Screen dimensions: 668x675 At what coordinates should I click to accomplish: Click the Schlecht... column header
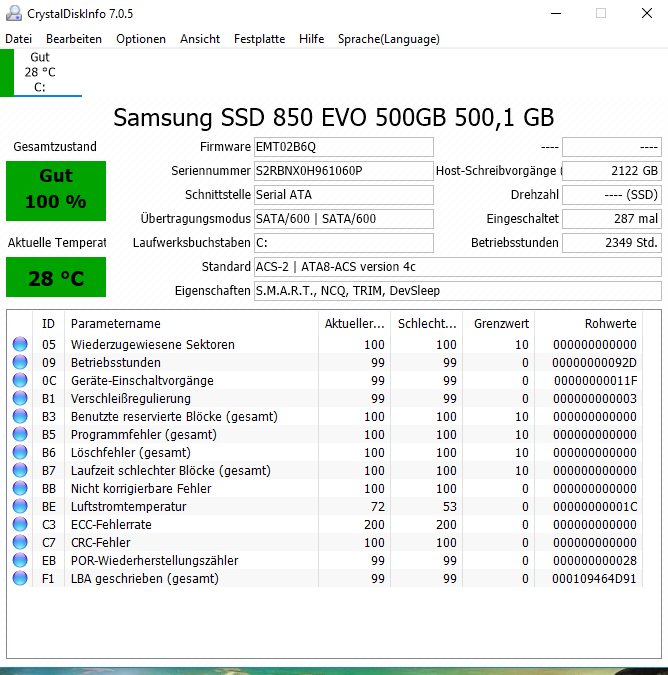427,323
